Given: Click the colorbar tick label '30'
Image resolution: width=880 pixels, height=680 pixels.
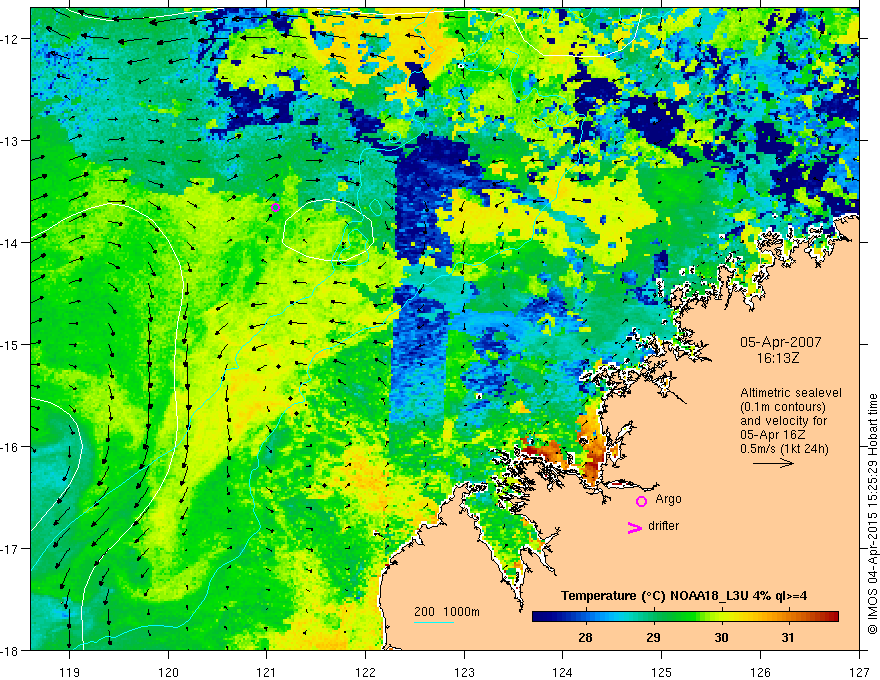Looking at the screenshot, I should tap(721, 637).
